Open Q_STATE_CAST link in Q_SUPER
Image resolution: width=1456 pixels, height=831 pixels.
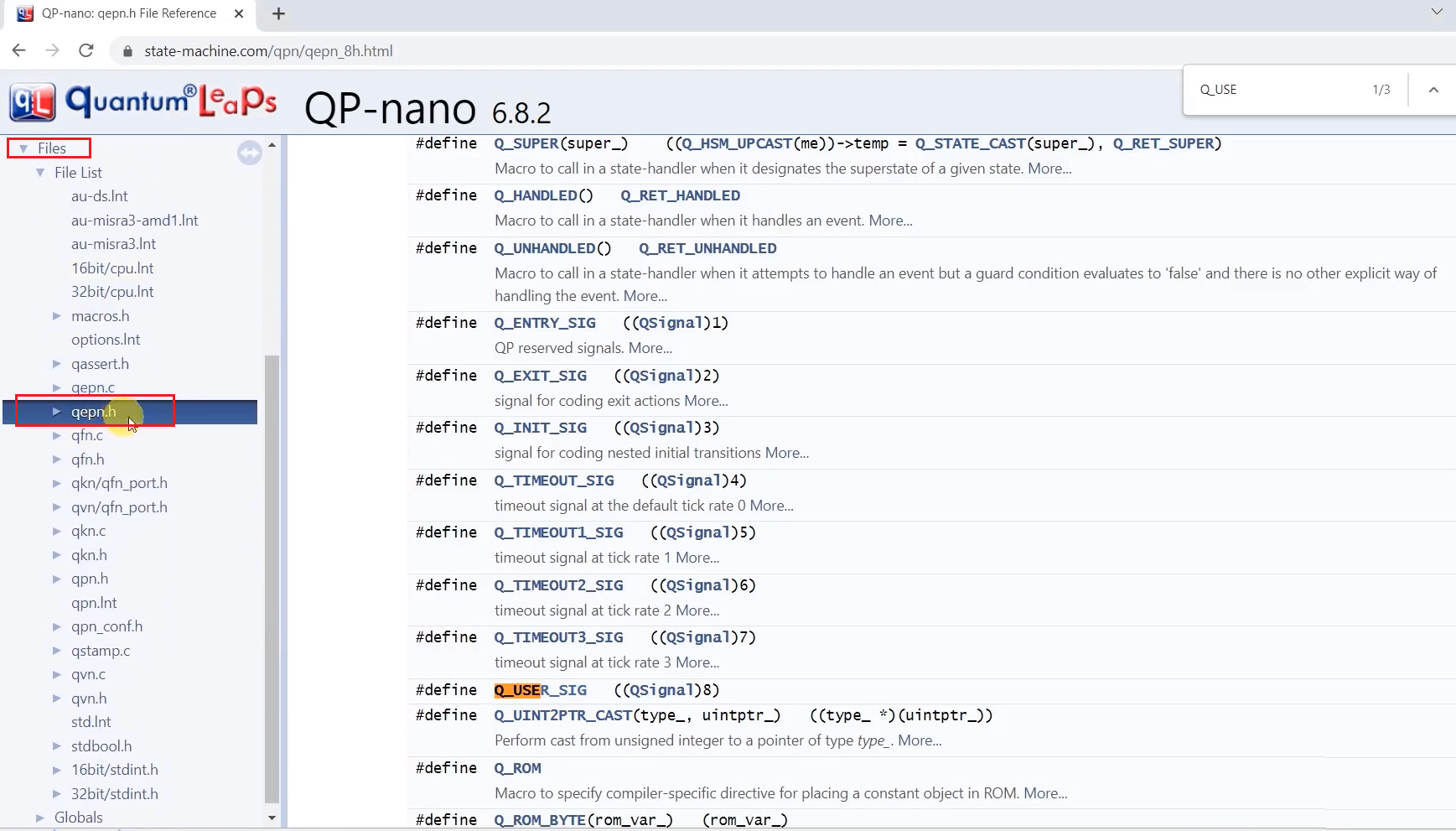coord(970,143)
